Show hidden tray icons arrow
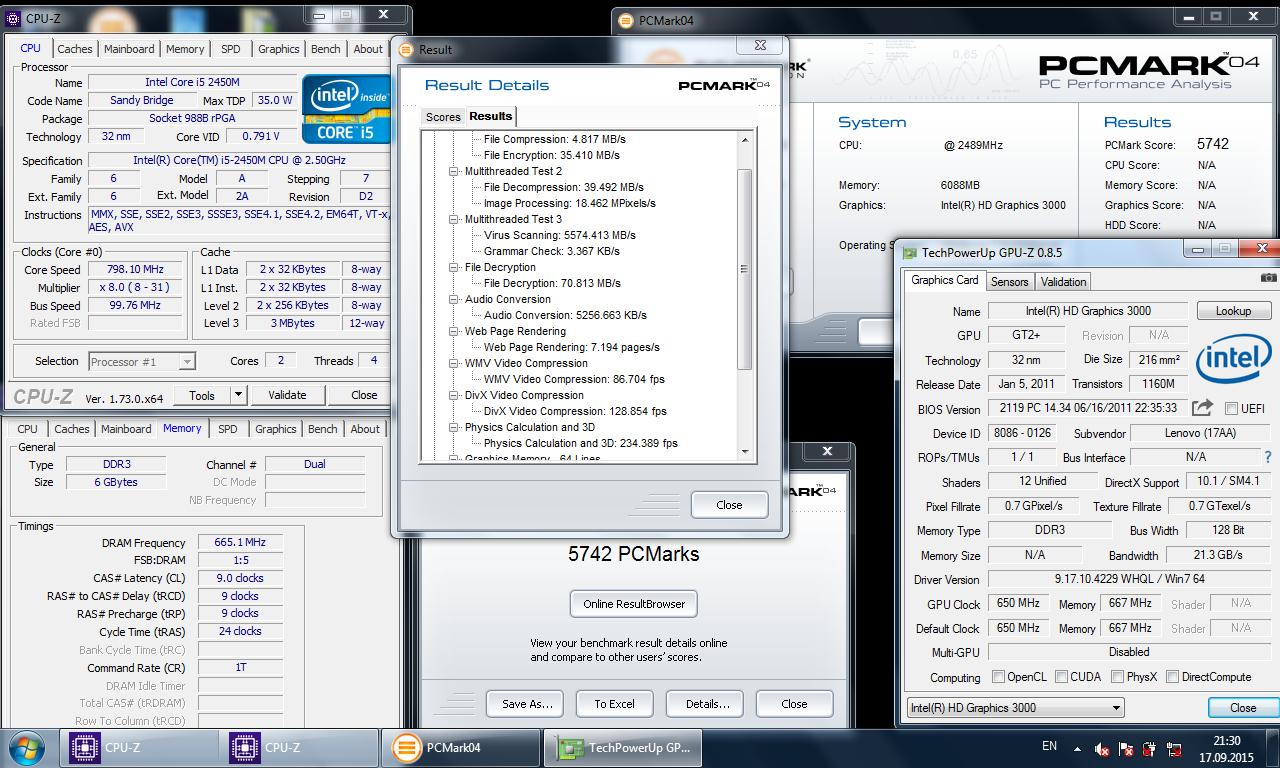The height and width of the screenshot is (768, 1280). click(1075, 747)
